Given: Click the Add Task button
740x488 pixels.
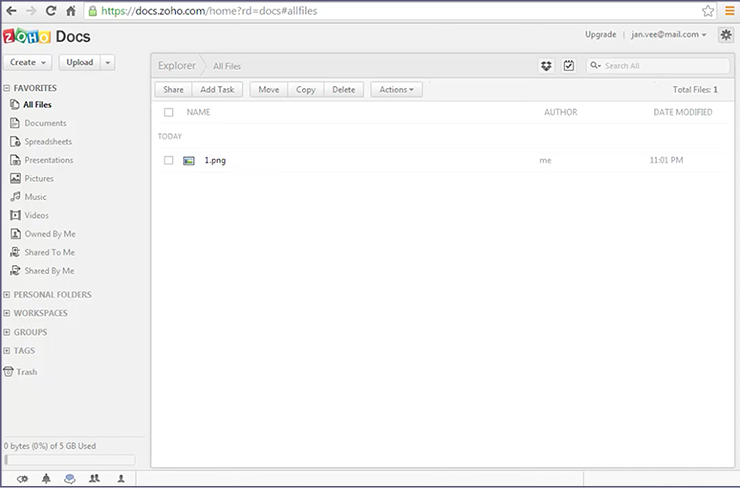Looking at the screenshot, I should click(x=217, y=90).
